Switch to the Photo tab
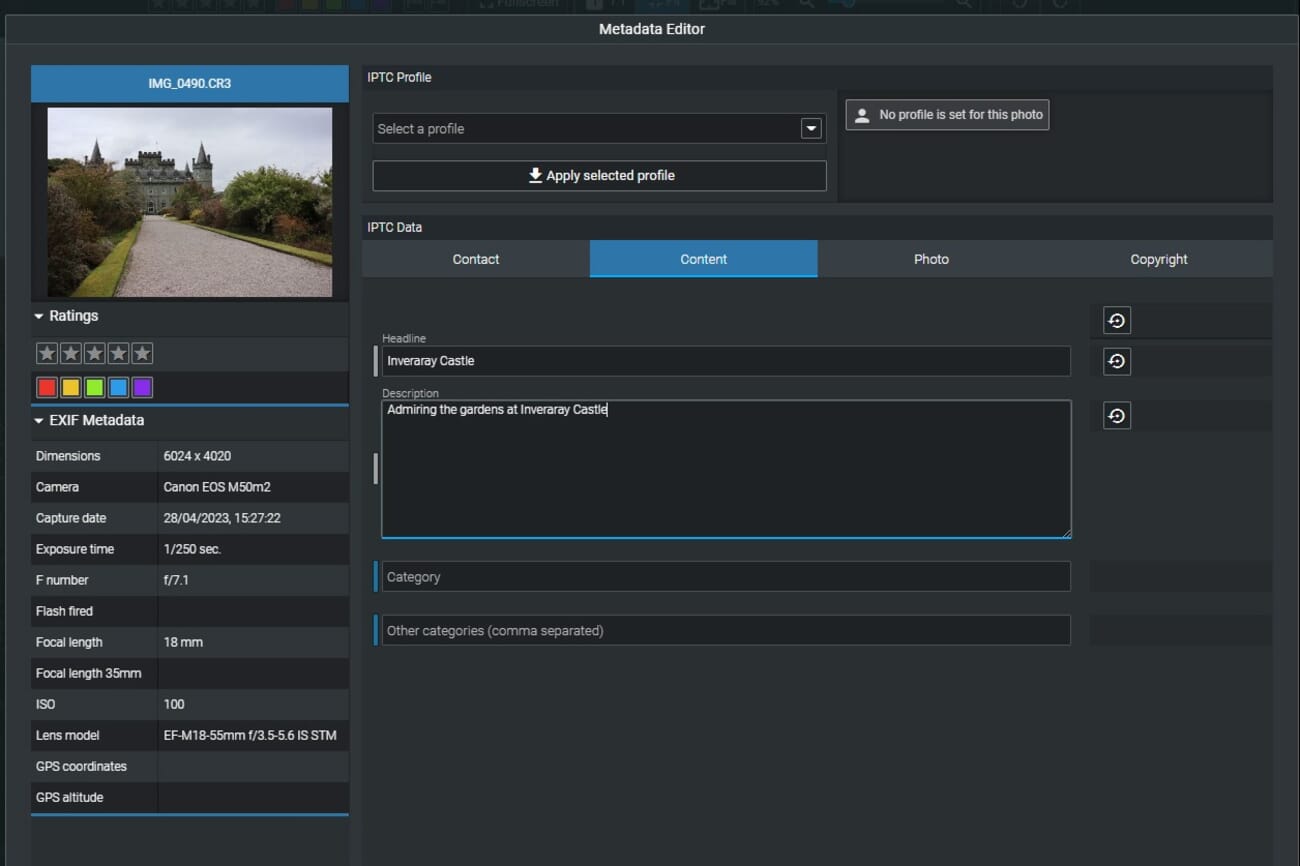1300x866 pixels. [x=931, y=258]
